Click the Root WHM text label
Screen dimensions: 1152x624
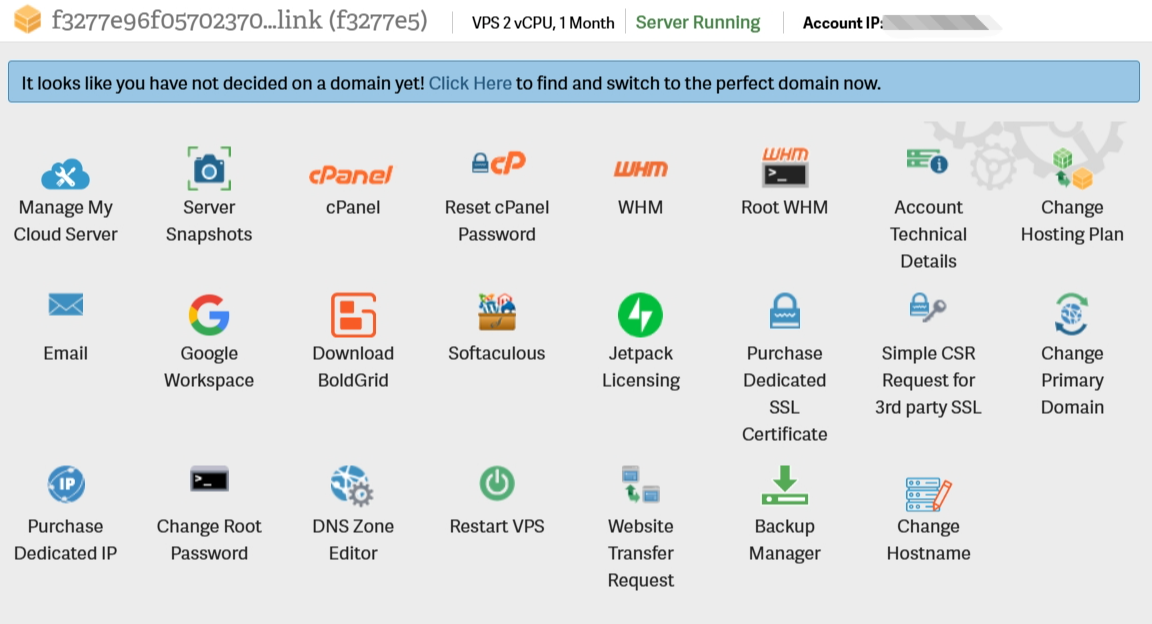click(784, 207)
